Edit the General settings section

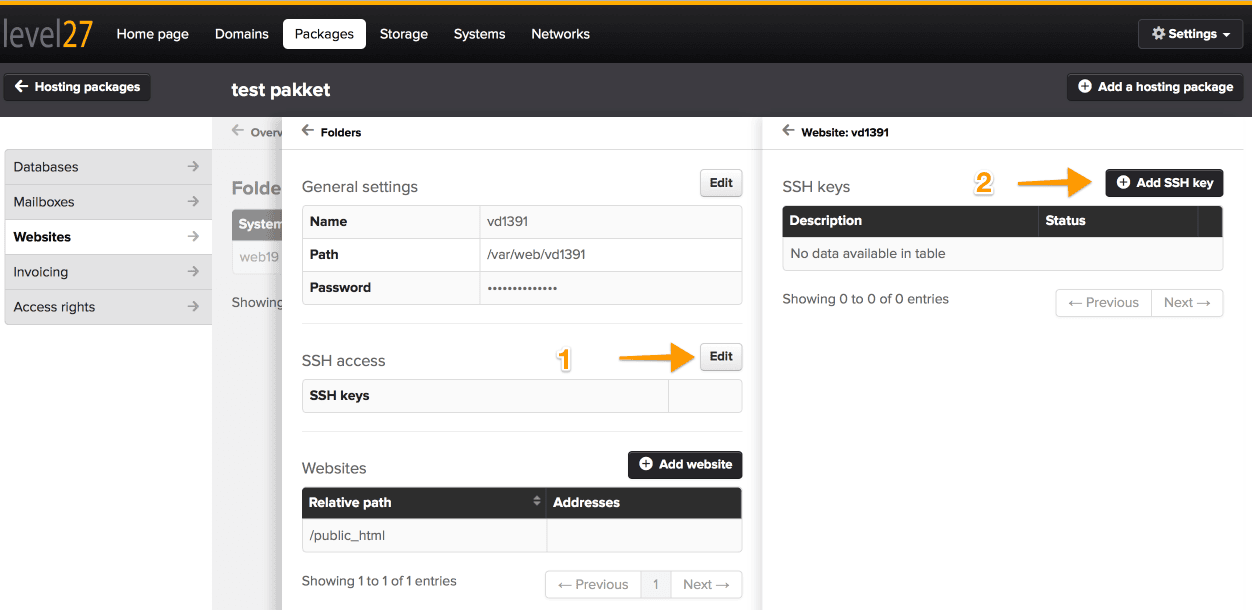(x=721, y=183)
